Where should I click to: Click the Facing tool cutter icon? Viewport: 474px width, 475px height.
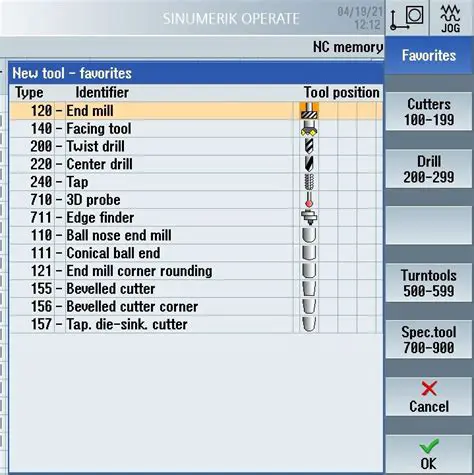coord(309,129)
